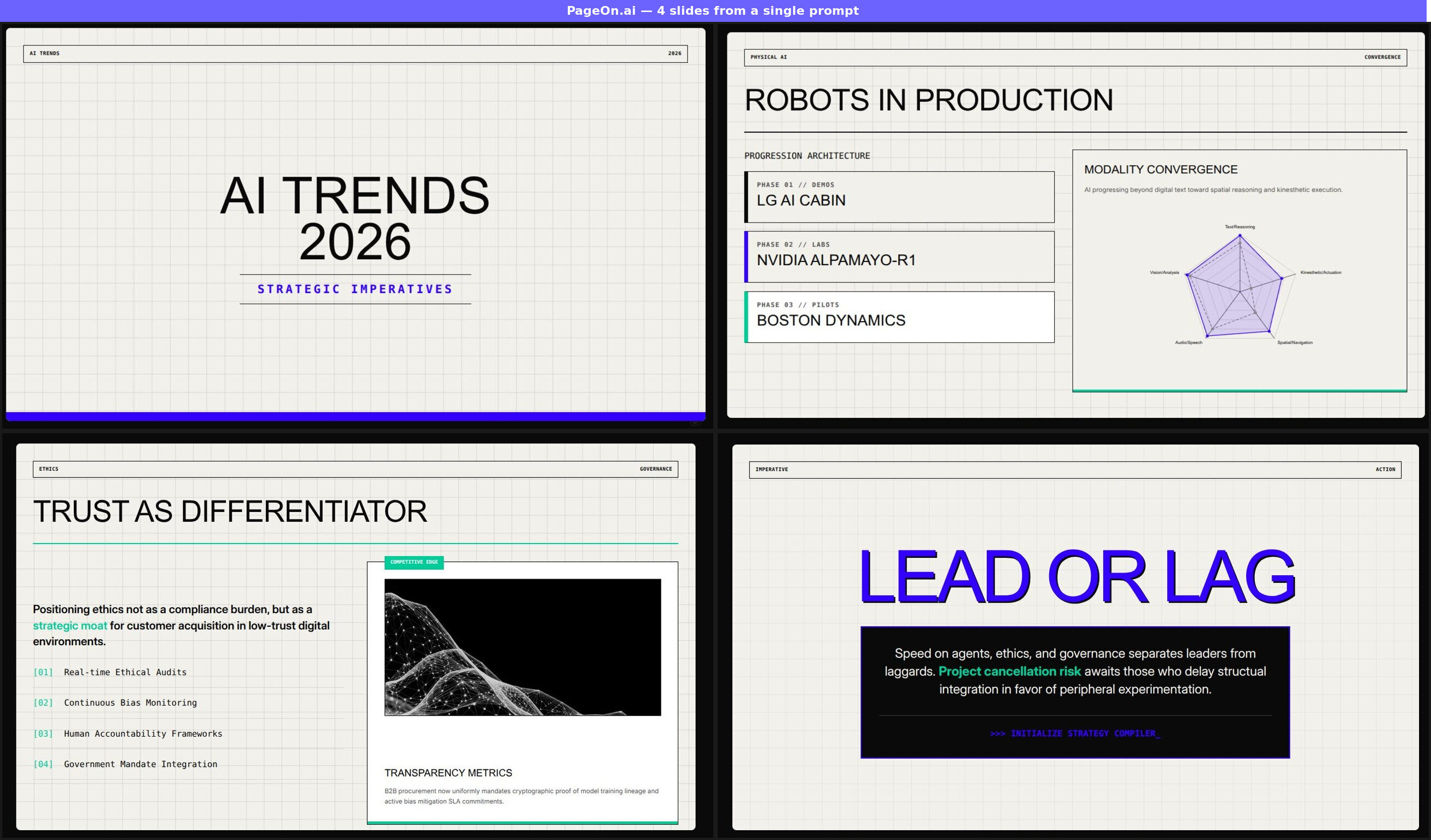Switch to the GOVERNANCE tab label
The height and width of the screenshot is (840, 1431).
click(x=655, y=469)
